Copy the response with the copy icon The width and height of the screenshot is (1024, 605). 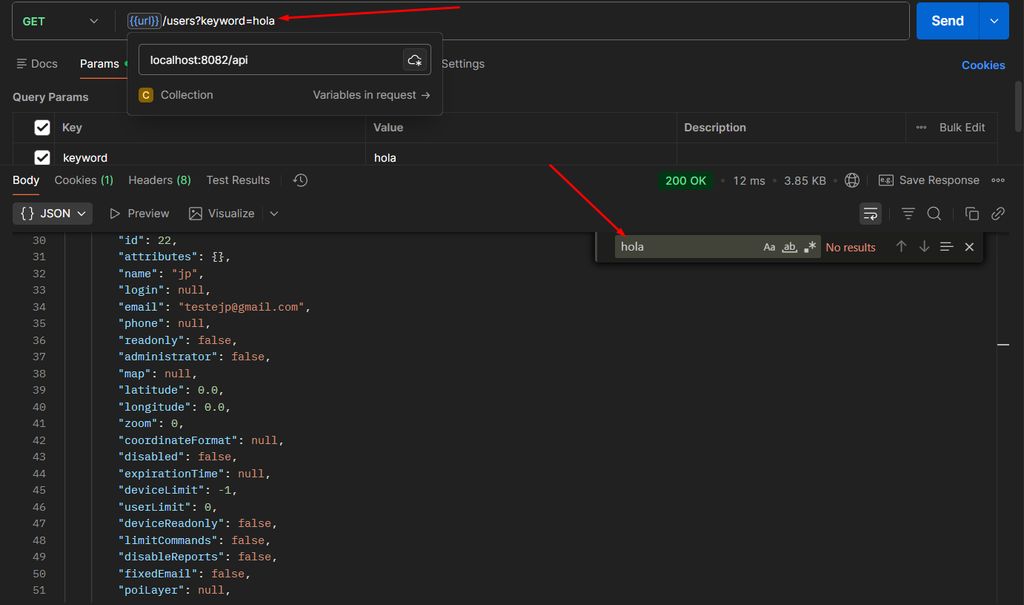click(972, 214)
